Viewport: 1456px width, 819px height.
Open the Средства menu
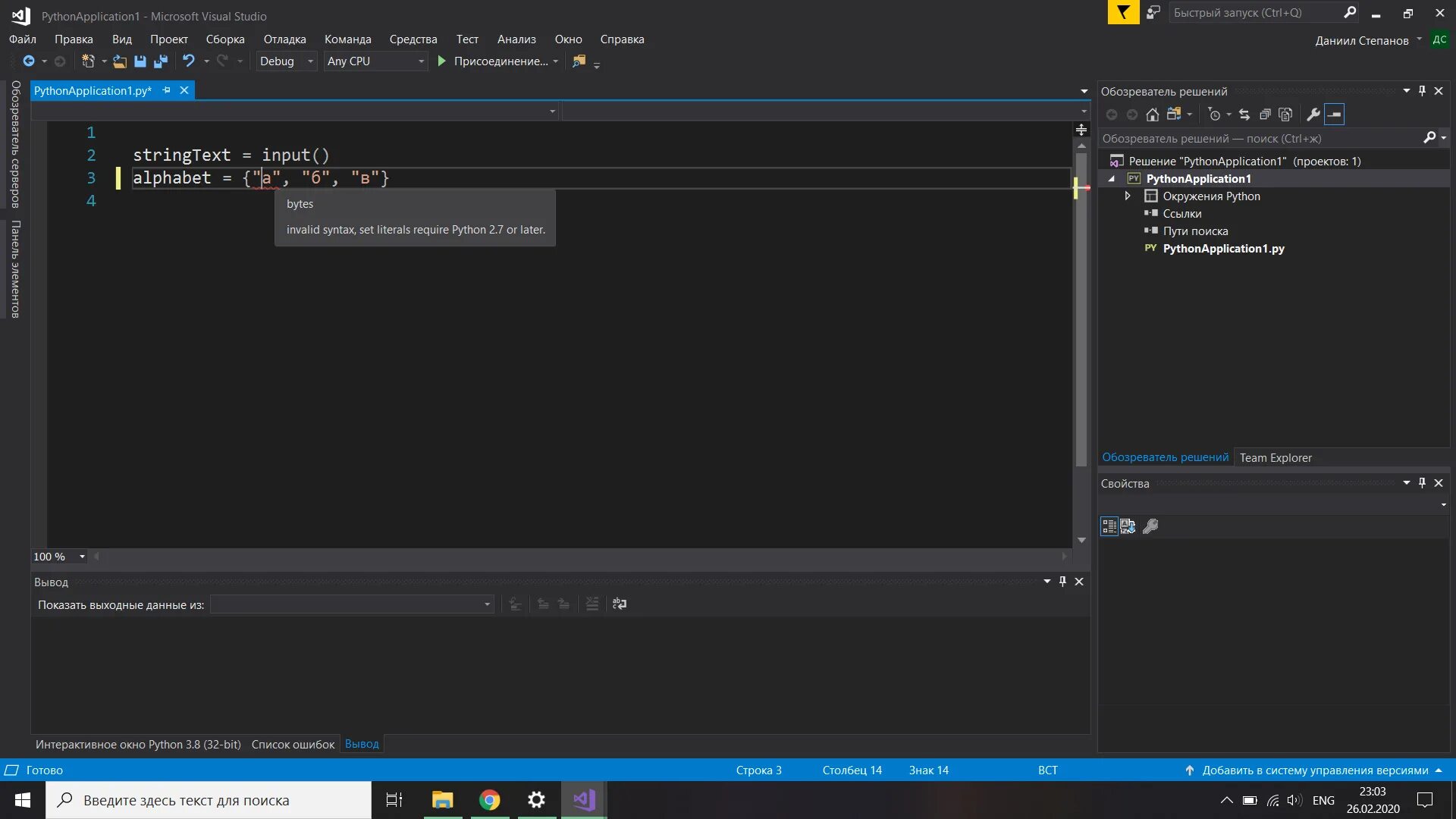click(x=413, y=39)
